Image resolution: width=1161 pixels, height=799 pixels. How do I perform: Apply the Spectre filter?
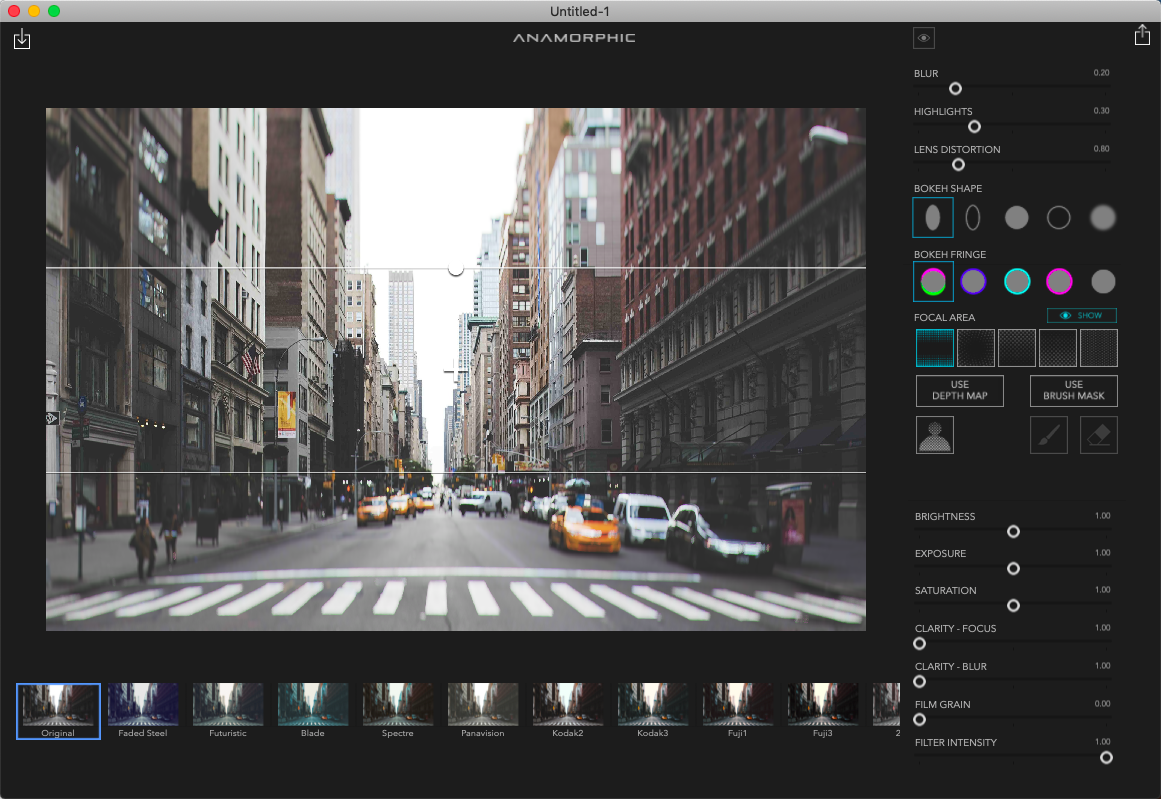(398, 711)
